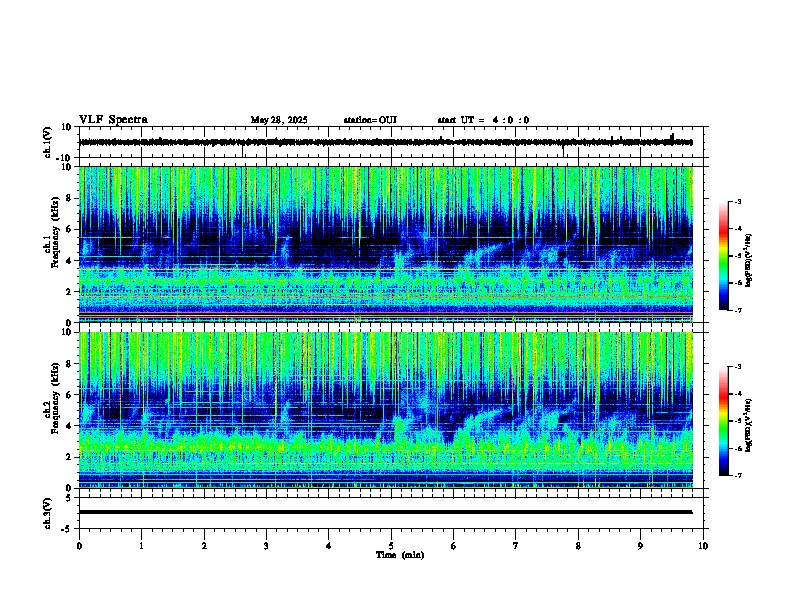This screenshot has width=792, height=612.
Task: Click the ch.2 spectrogram color bar
Action: point(723,421)
